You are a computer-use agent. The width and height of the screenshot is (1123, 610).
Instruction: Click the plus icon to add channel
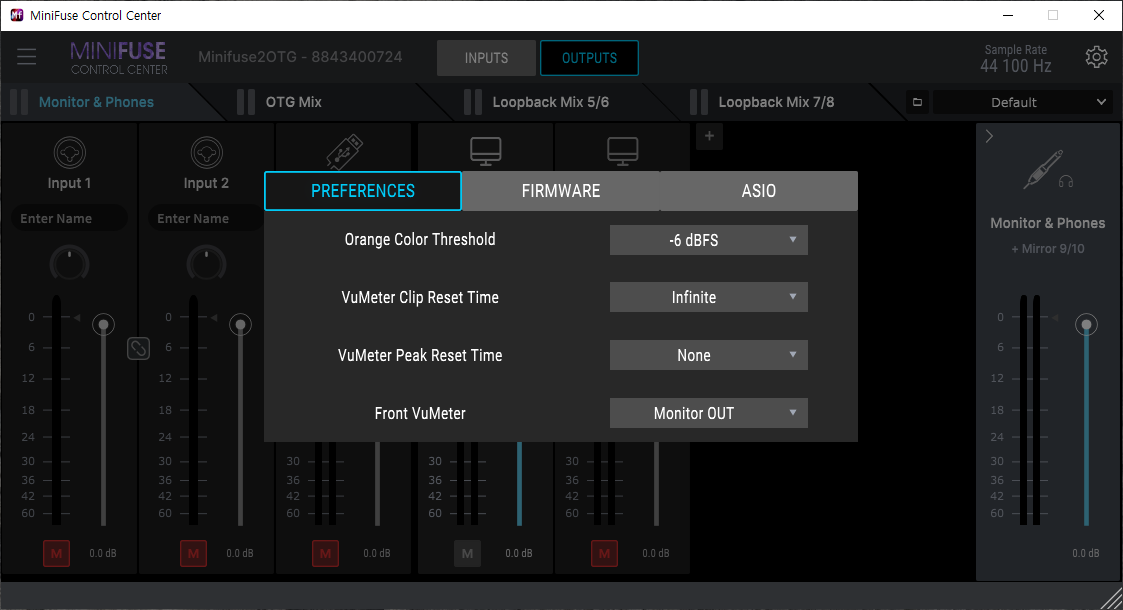pos(708,136)
